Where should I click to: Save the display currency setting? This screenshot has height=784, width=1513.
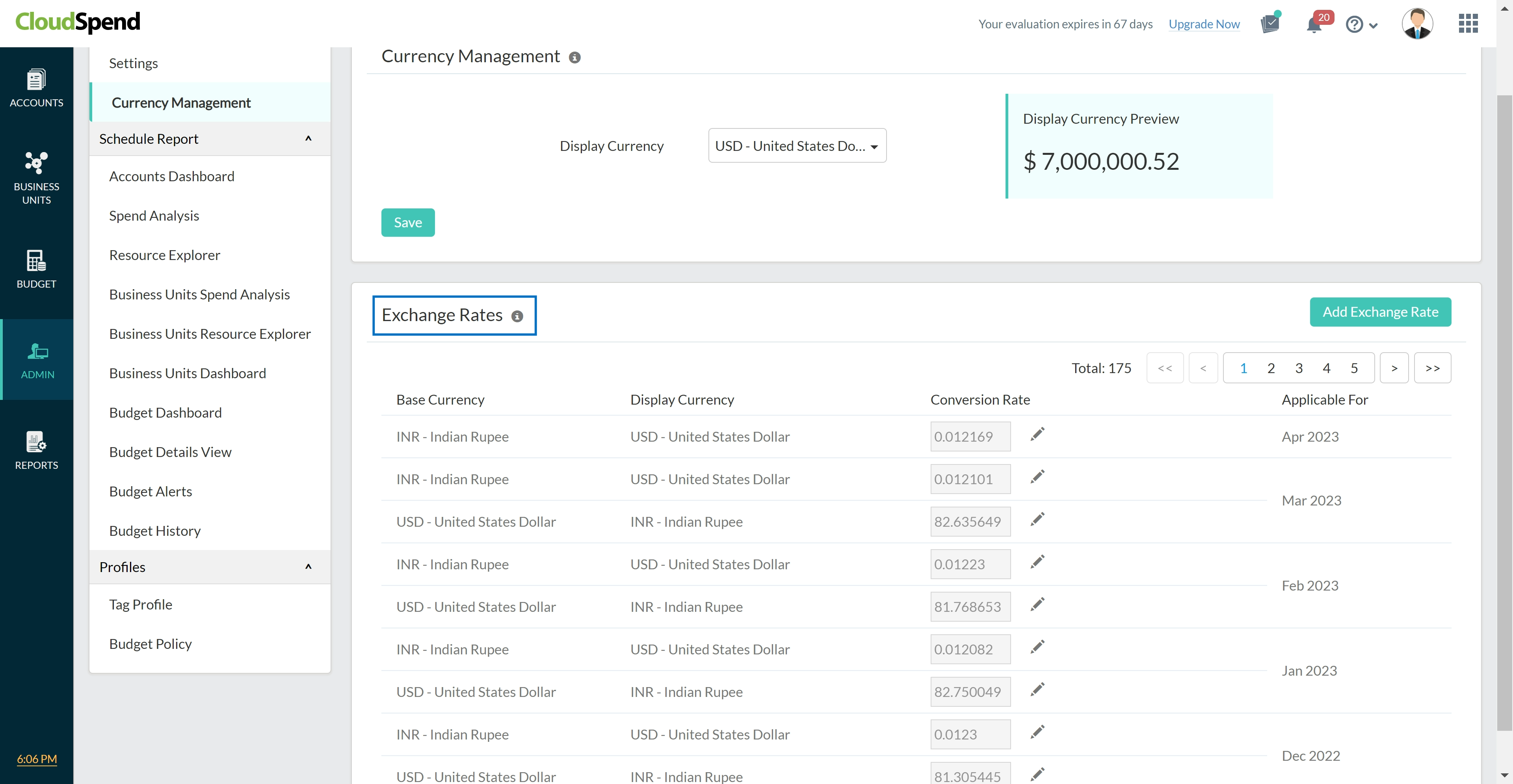(x=408, y=222)
